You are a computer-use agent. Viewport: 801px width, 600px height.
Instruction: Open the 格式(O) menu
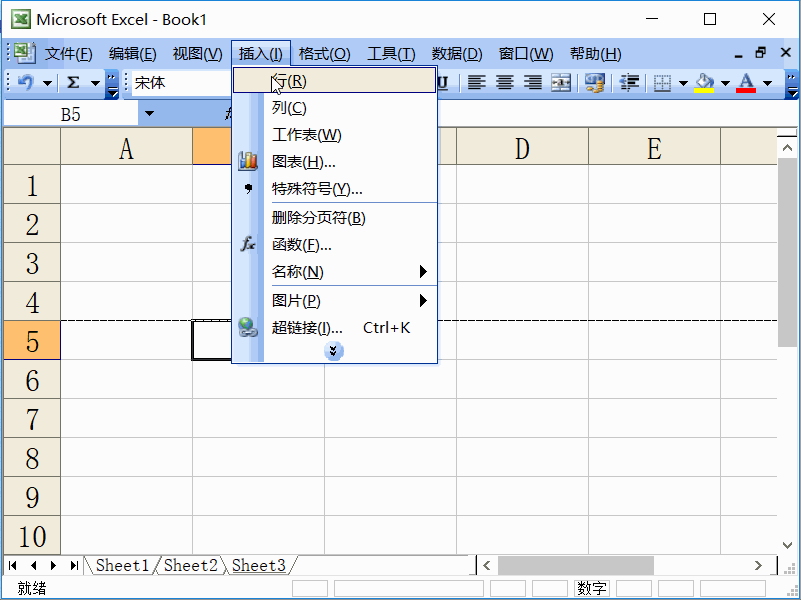point(324,54)
